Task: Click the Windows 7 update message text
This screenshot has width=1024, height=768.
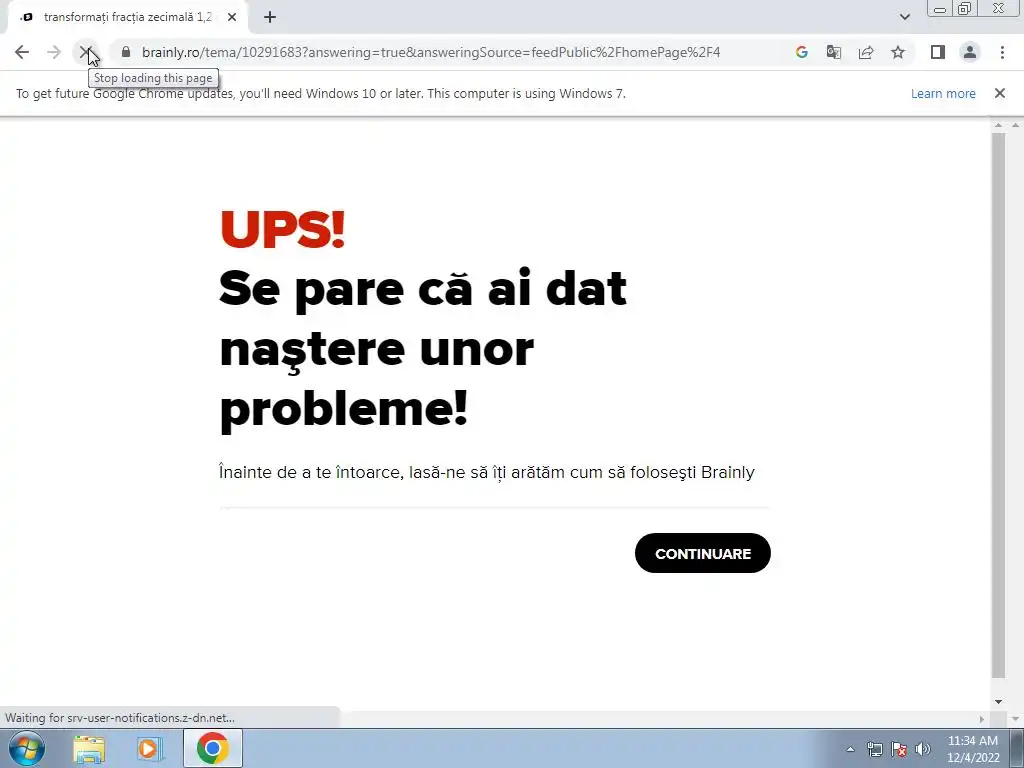Action: click(x=321, y=93)
